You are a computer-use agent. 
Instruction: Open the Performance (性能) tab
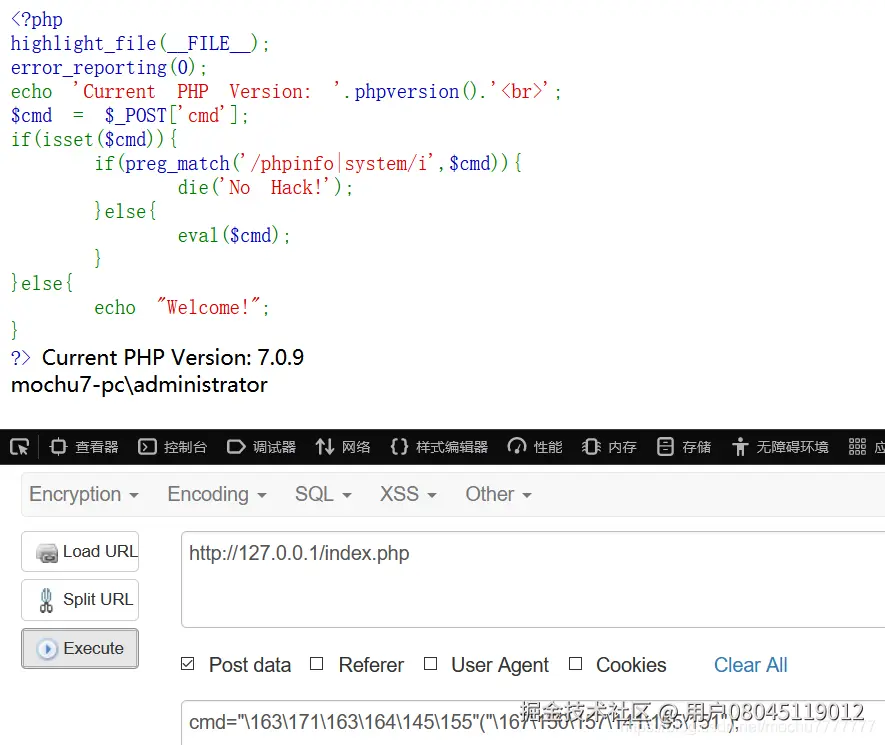point(534,447)
